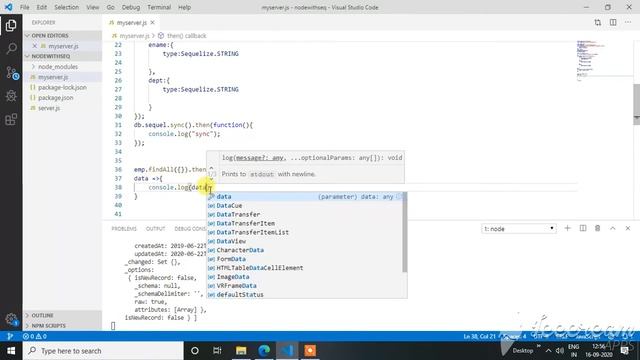The image size is (640, 360).
Task: Maximize the terminal panel size
Action: pyautogui.click(x=613, y=229)
